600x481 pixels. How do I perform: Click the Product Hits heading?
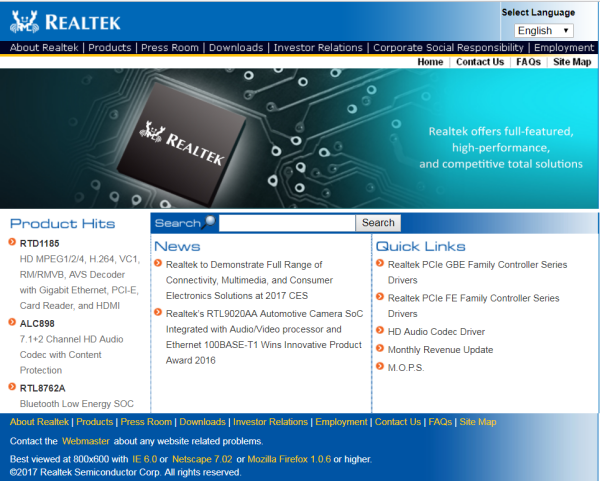[62, 223]
